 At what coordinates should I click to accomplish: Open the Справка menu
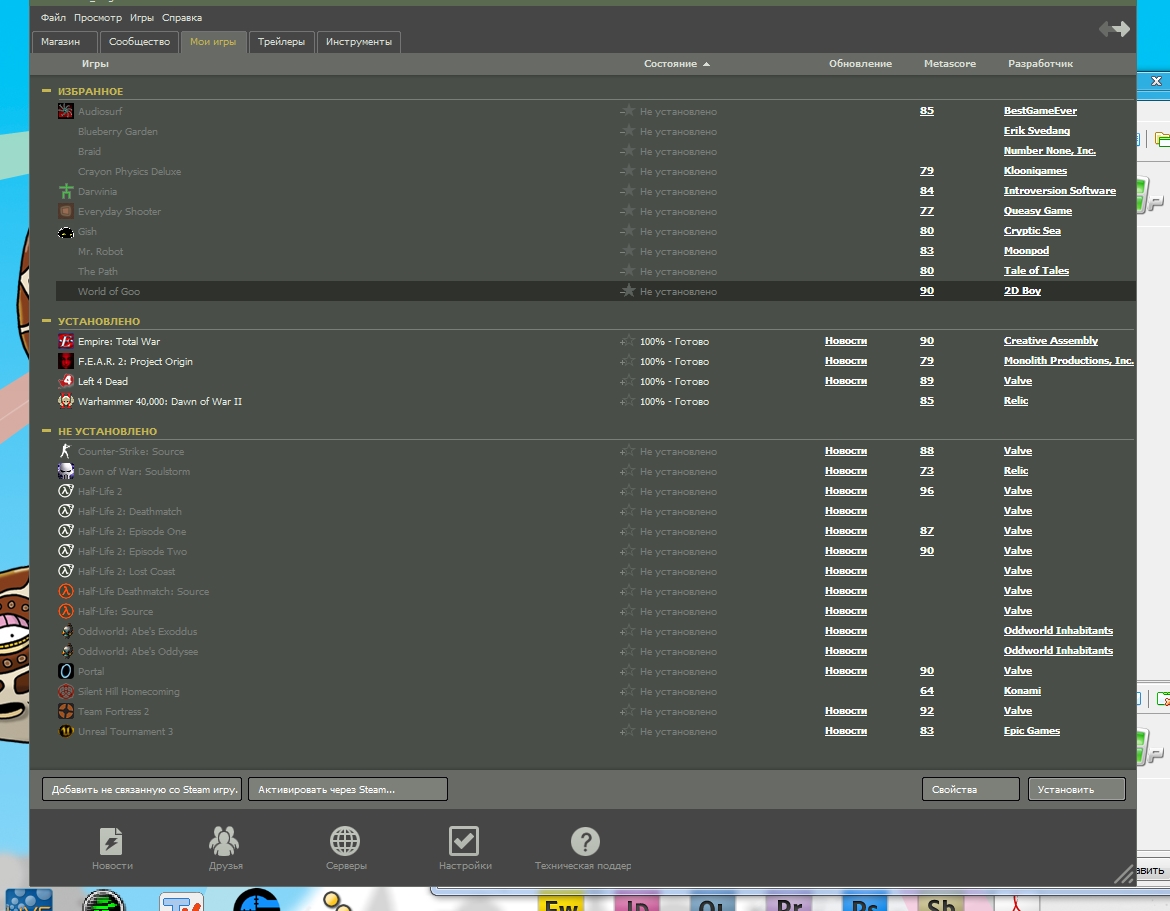click(182, 17)
